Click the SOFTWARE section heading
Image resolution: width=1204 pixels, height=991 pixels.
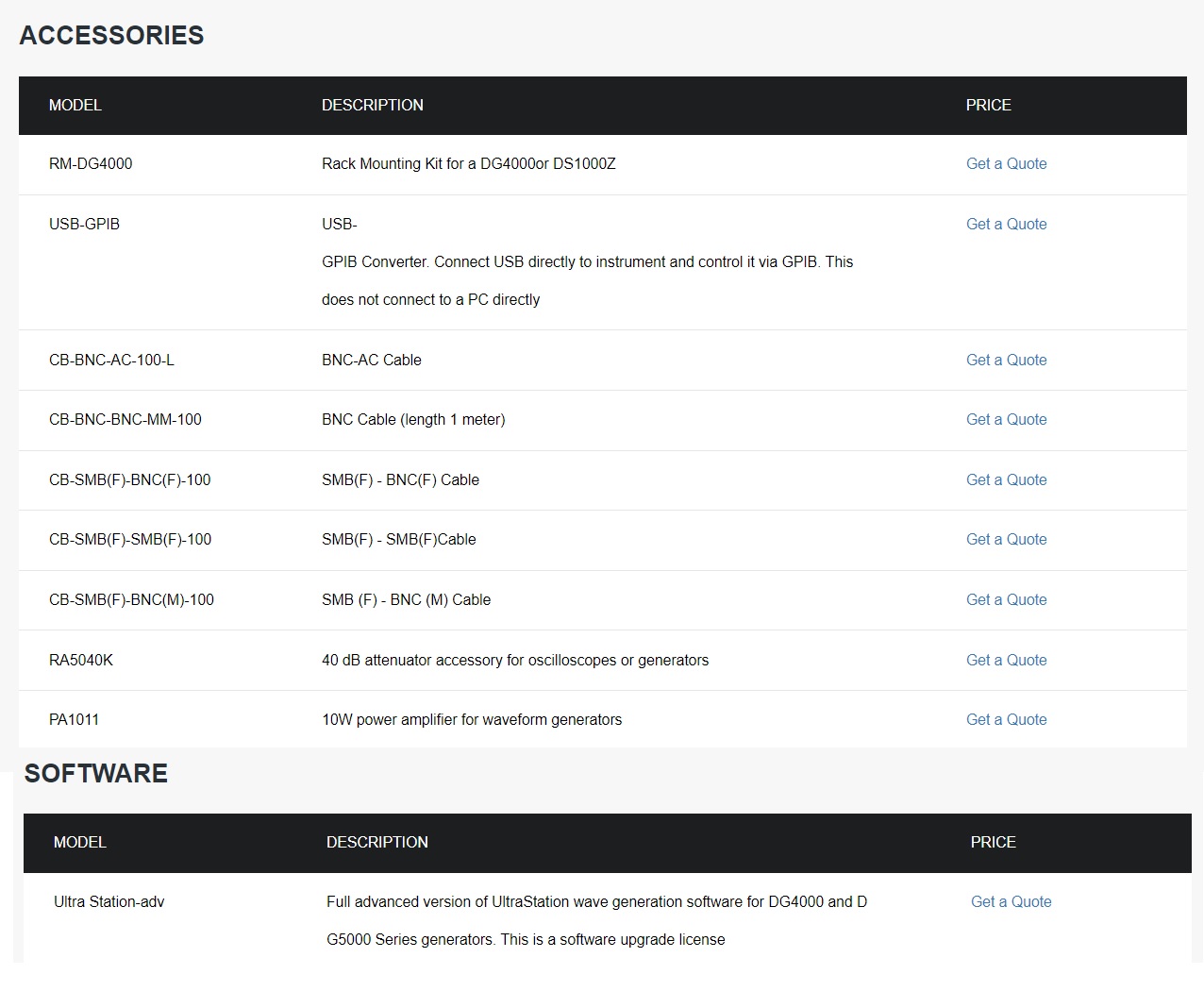[x=96, y=773]
